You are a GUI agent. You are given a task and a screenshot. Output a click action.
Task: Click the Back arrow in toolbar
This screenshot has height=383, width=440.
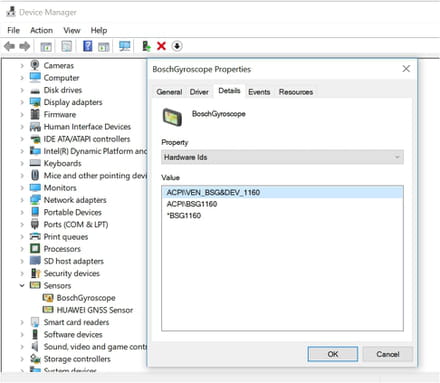click(10, 46)
